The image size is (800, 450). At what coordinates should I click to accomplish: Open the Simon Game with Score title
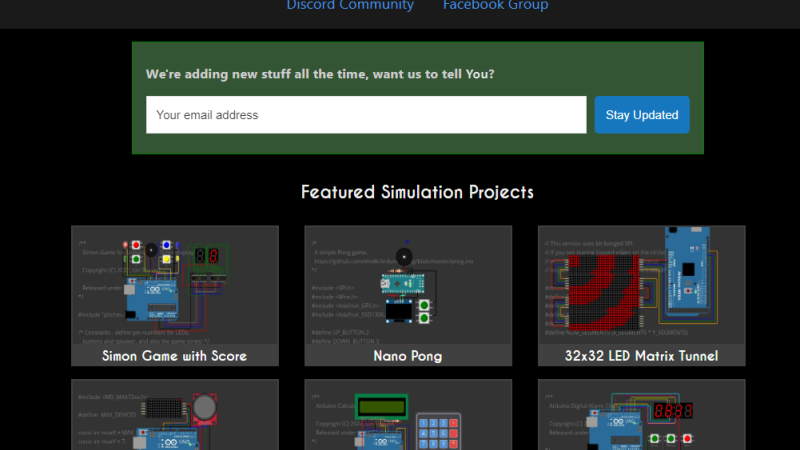(x=175, y=355)
